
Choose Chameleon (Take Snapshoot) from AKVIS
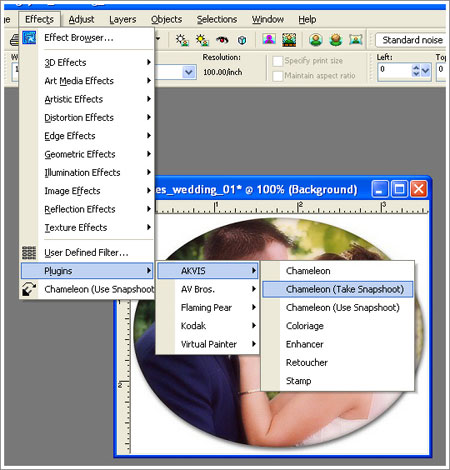[337, 289]
